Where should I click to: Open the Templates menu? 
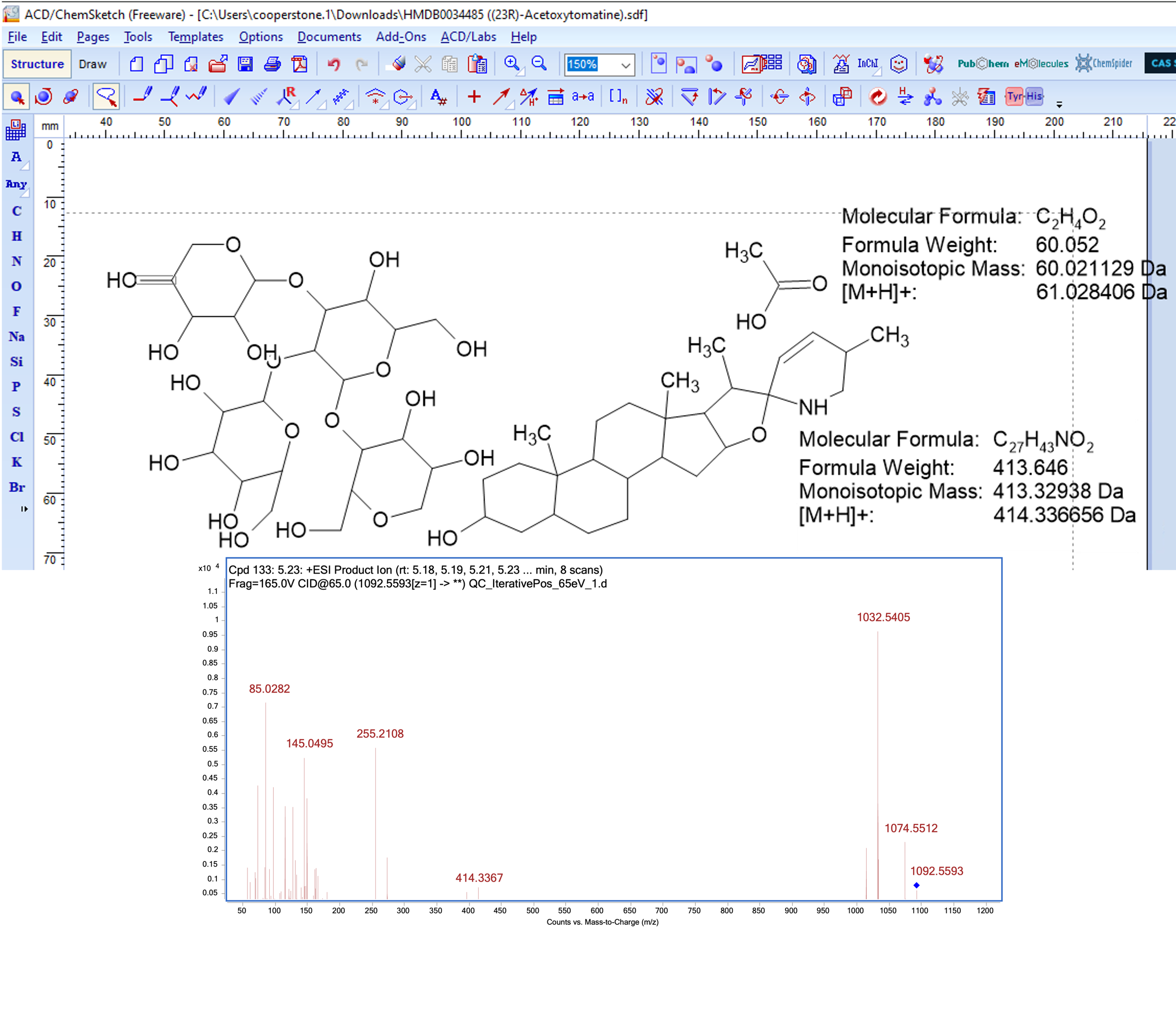pyautogui.click(x=195, y=37)
